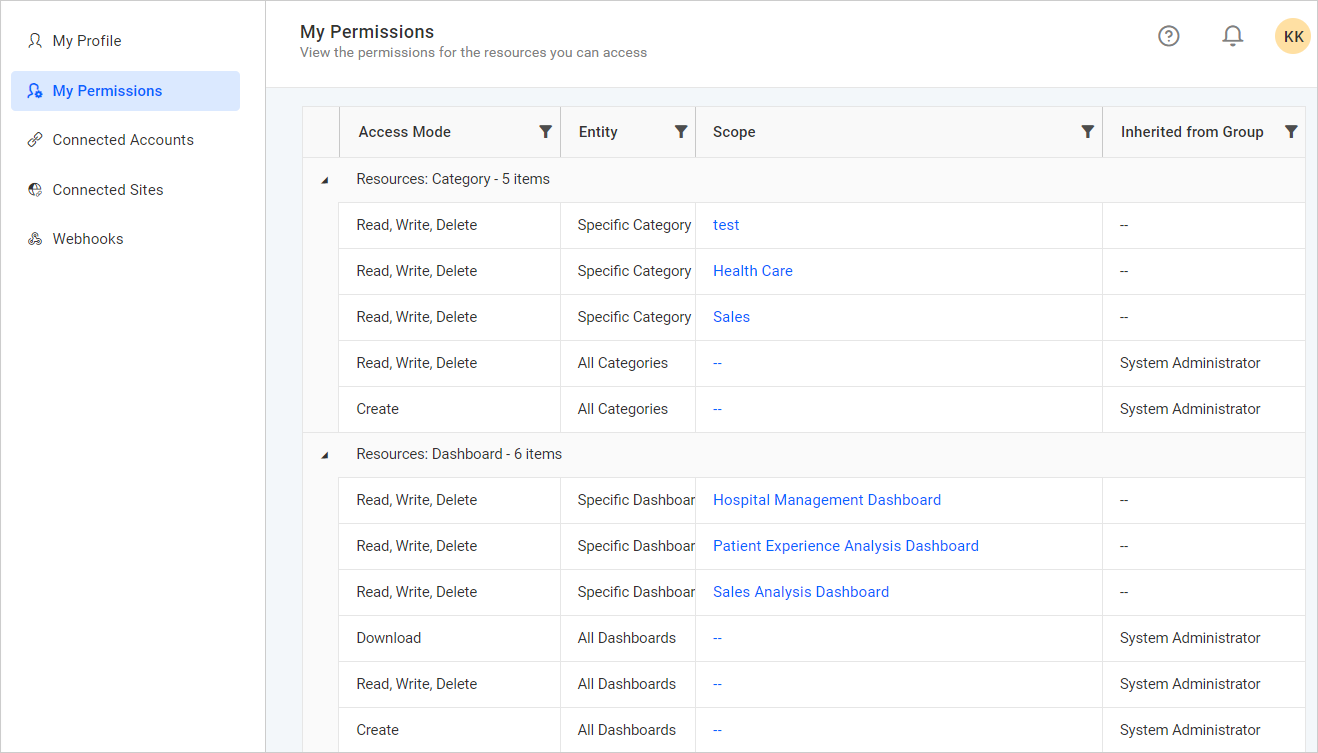Collapse the Dashboard resources group
The height and width of the screenshot is (753, 1318).
point(323,454)
